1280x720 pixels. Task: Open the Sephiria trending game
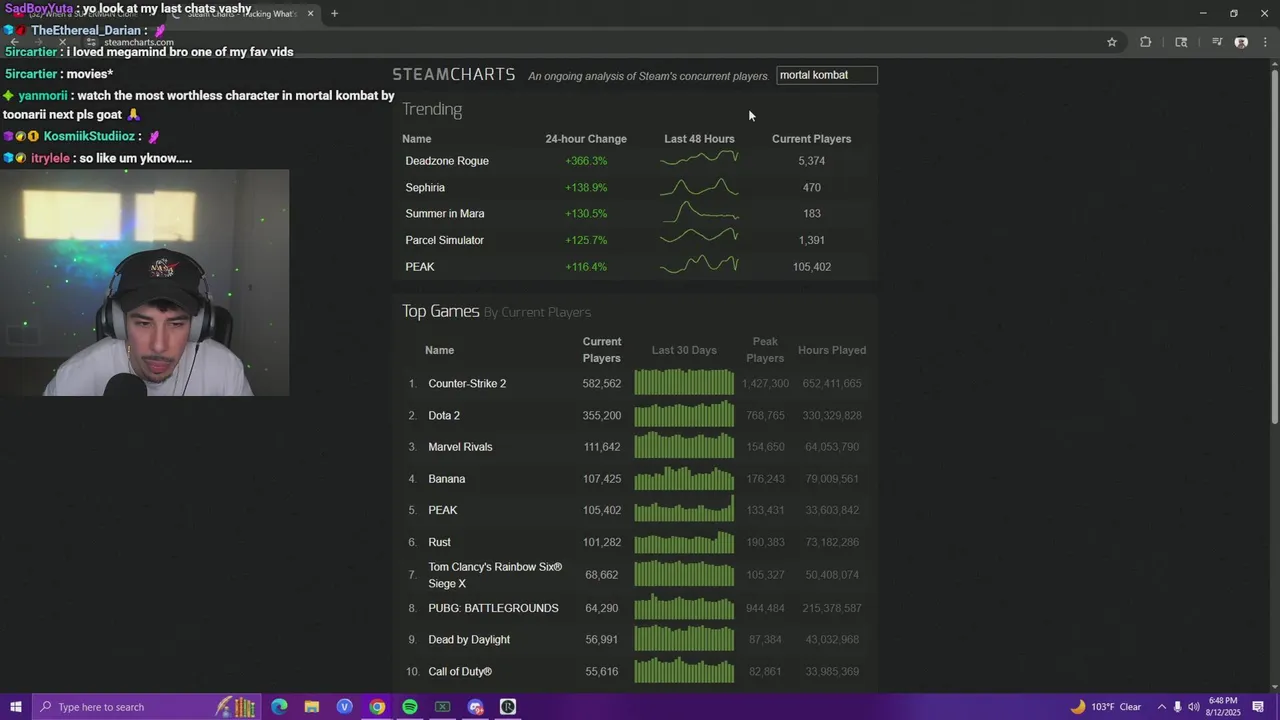pos(425,188)
